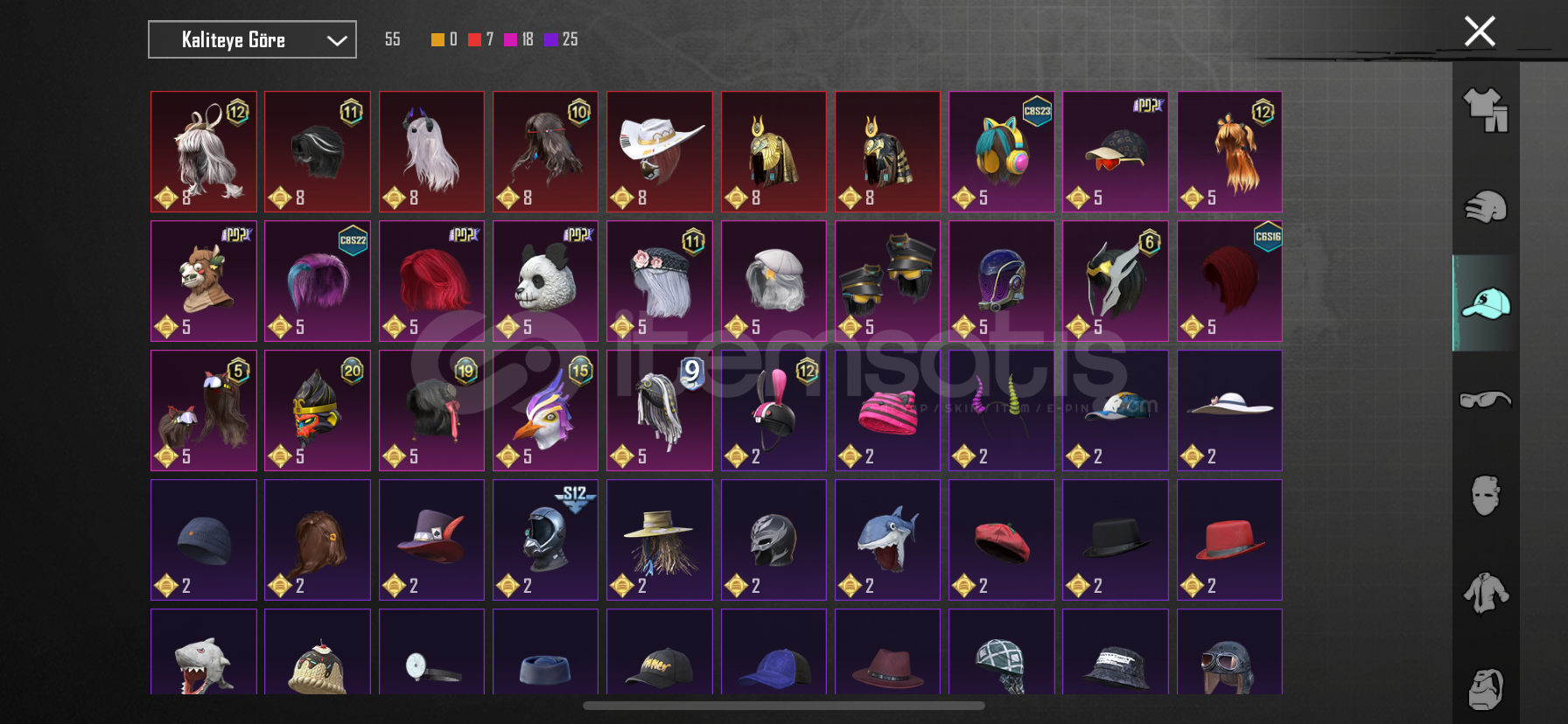Select the cat-ear headphones CBS23 item
The width and height of the screenshot is (1568, 724).
coord(1001,151)
